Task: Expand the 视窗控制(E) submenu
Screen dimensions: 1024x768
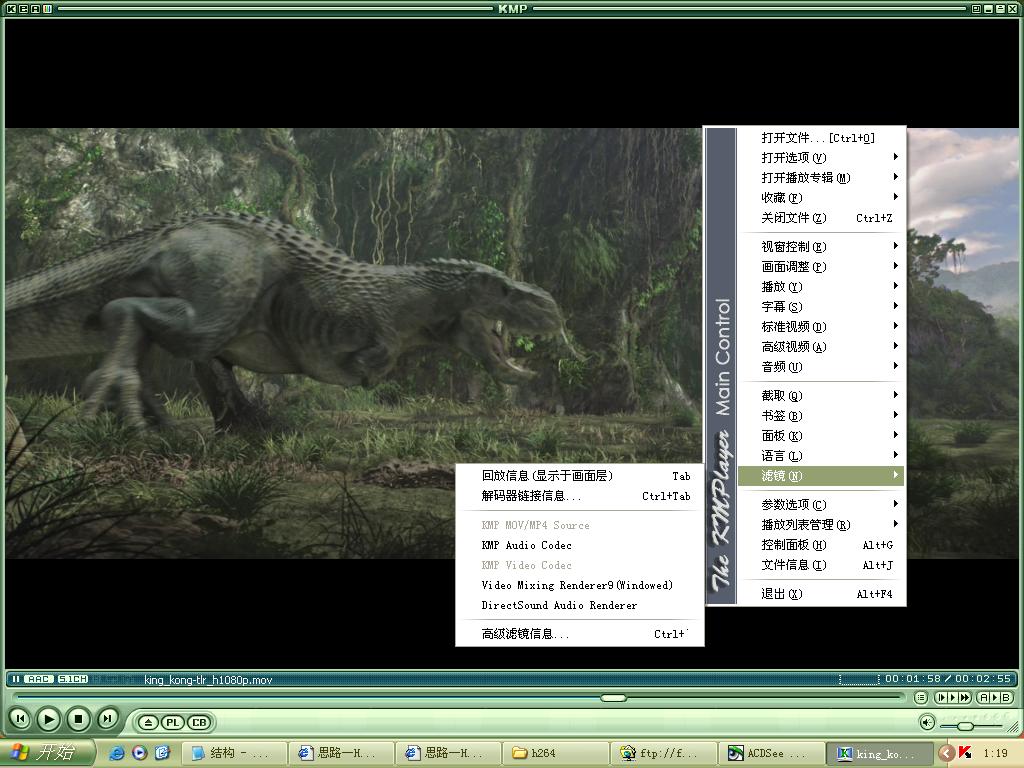Action: pyautogui.click(x=821, y=246)
